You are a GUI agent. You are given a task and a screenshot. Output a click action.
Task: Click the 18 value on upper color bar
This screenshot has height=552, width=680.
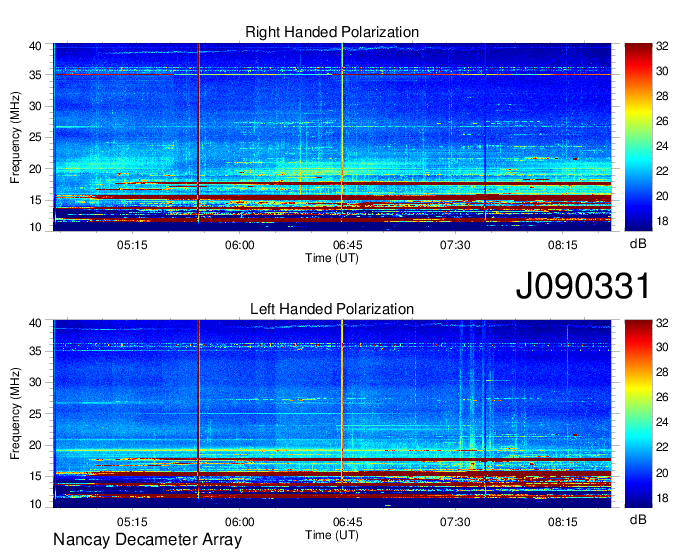(x=662, y=221)
